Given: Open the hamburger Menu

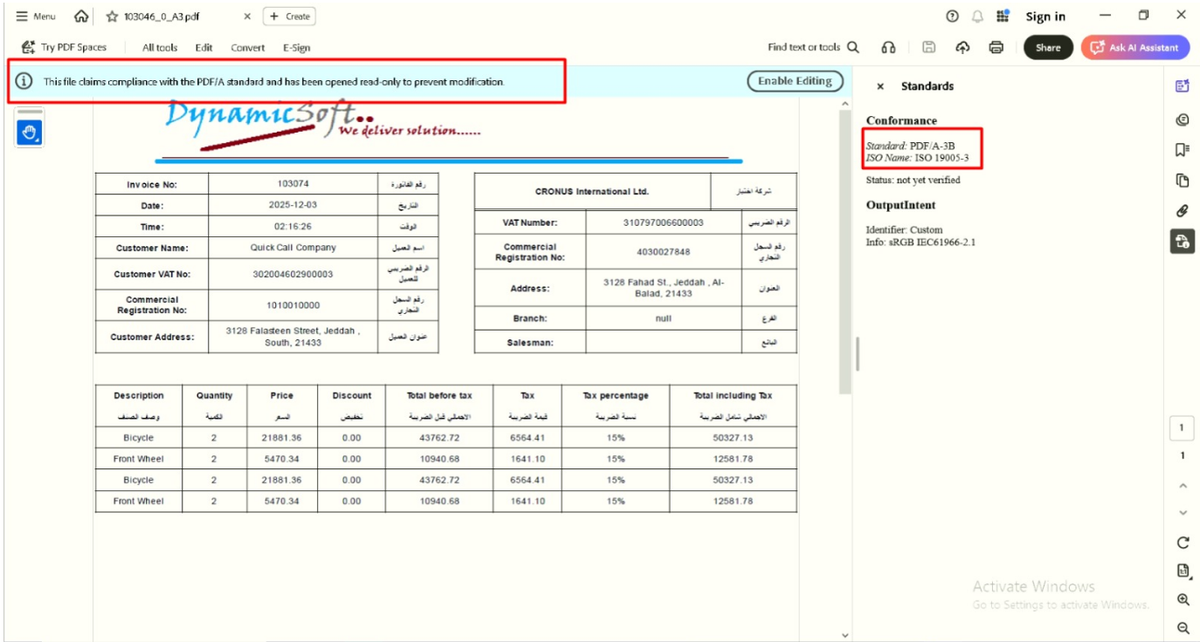Looking at the screenshot, I should coord(36,16).
